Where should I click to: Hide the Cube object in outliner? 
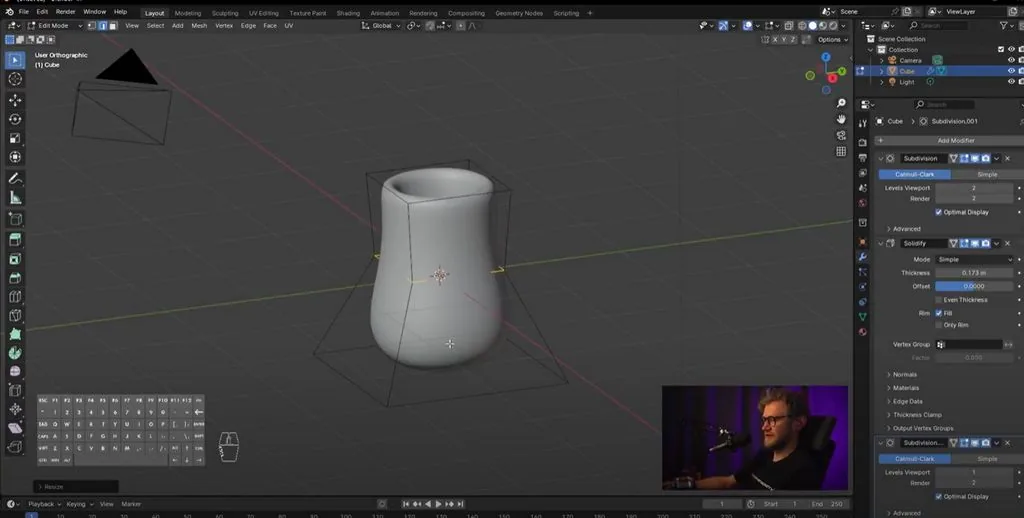(1011, 71)
